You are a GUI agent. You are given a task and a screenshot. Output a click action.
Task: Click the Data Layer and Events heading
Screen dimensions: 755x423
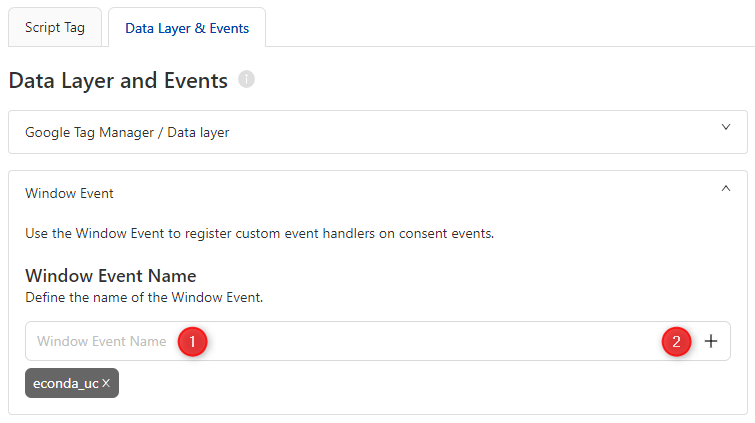click(118, 81)
